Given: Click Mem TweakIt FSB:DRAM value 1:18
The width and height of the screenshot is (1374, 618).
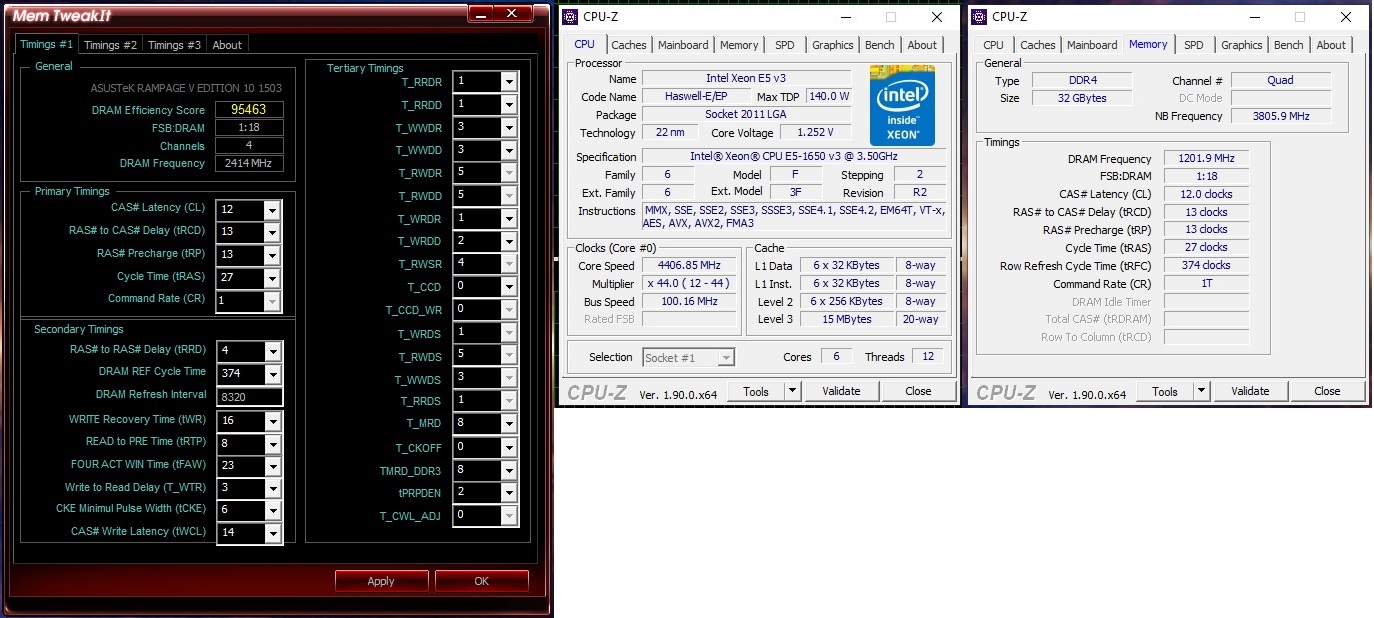Looking at the screenshot, I should click(x=249, y=128).
